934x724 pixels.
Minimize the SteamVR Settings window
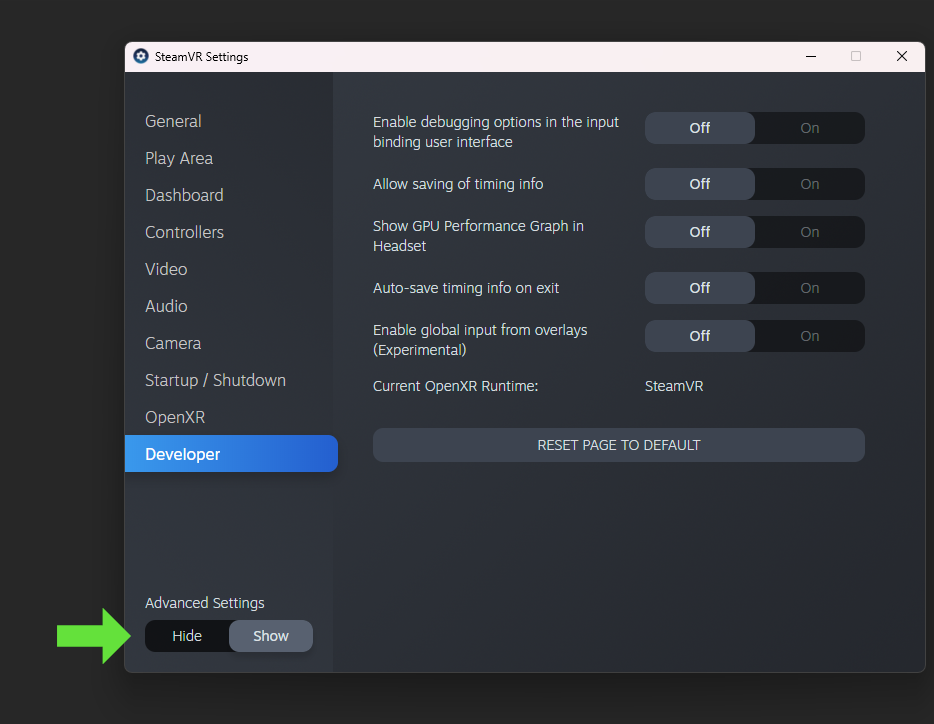(x=811, y=56)
